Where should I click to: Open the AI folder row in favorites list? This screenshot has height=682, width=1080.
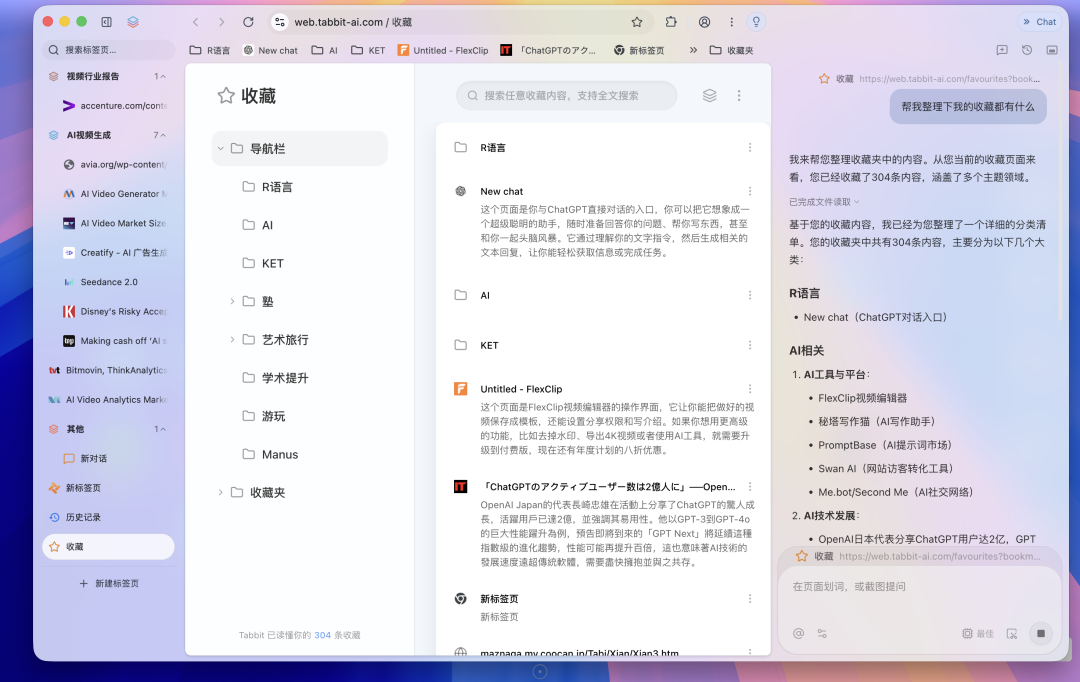click(603, 296)
